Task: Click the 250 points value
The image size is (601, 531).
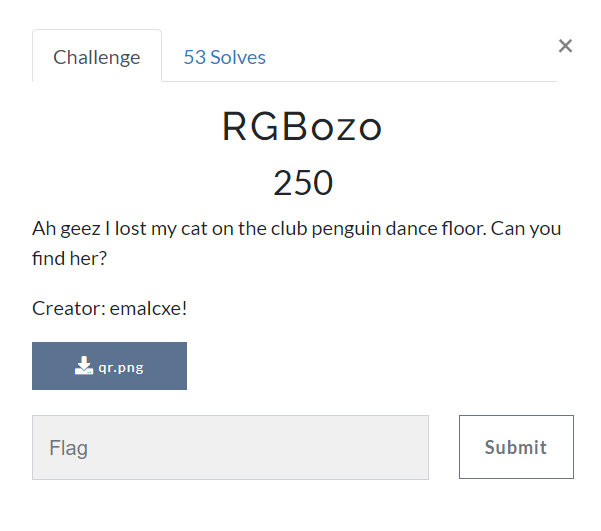Action: pos(303,182)
